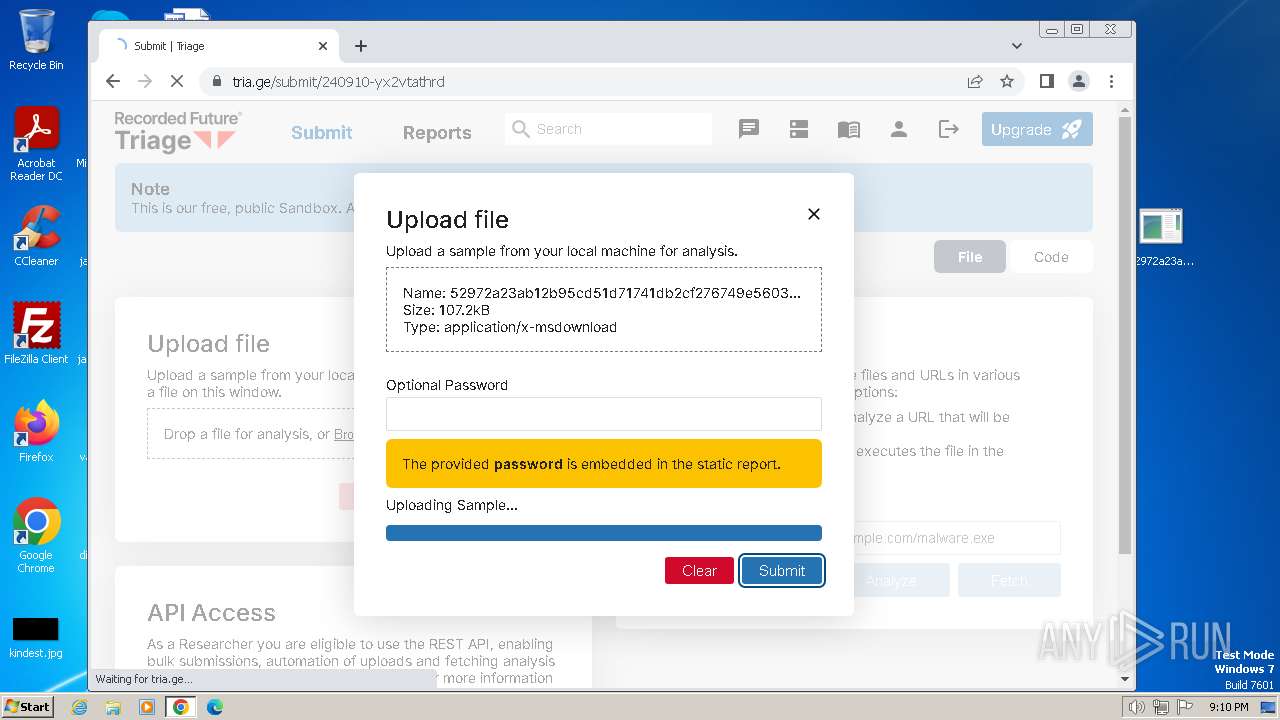Select the 52972a23a desktop file

pyautogui.click(x=1162, y=238)
